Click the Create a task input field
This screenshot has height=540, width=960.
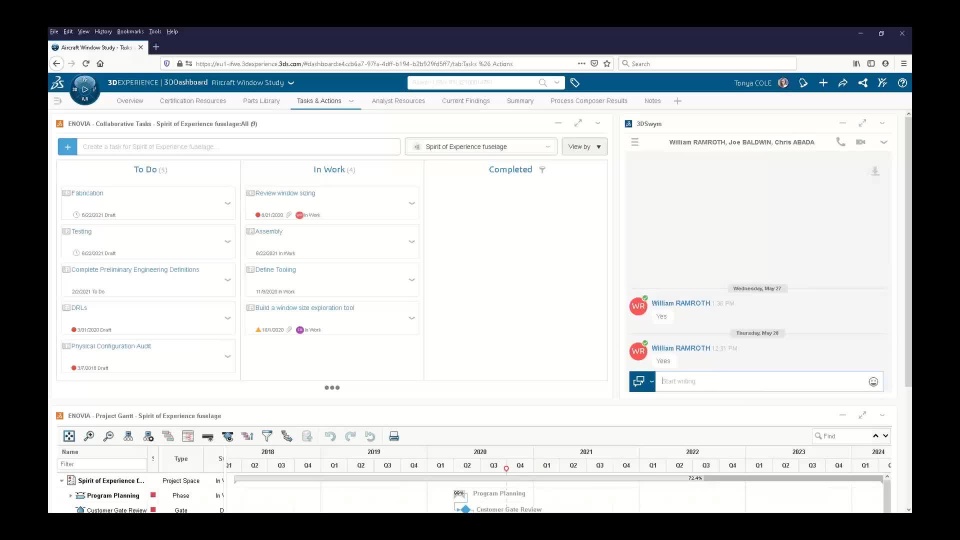click(239, 146)
